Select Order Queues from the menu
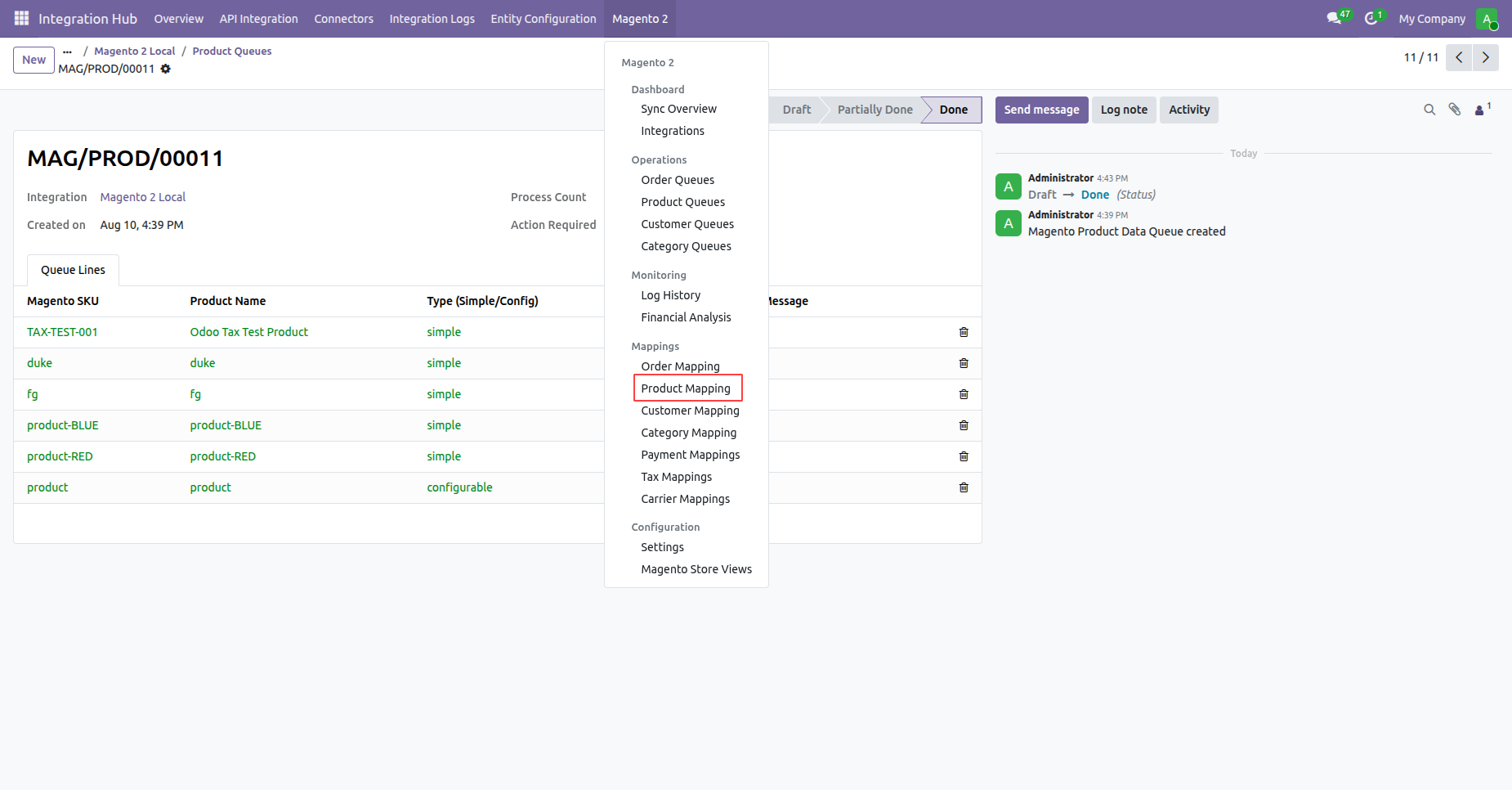This screenshot has height=790, width=1512. pyautogui.click(x=678, y=180)
